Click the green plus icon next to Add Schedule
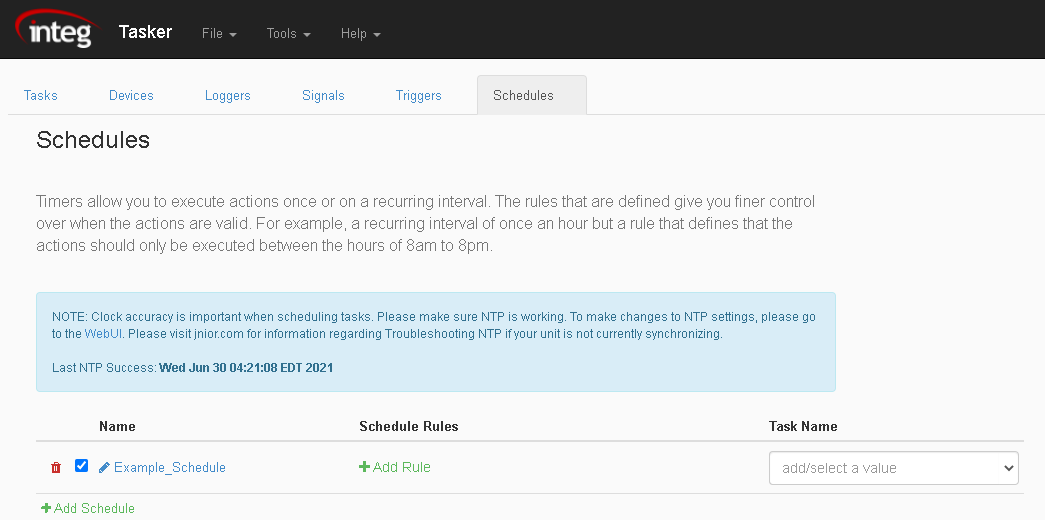The width and height of the screenshot is (1045, 520). pos(46,508)
